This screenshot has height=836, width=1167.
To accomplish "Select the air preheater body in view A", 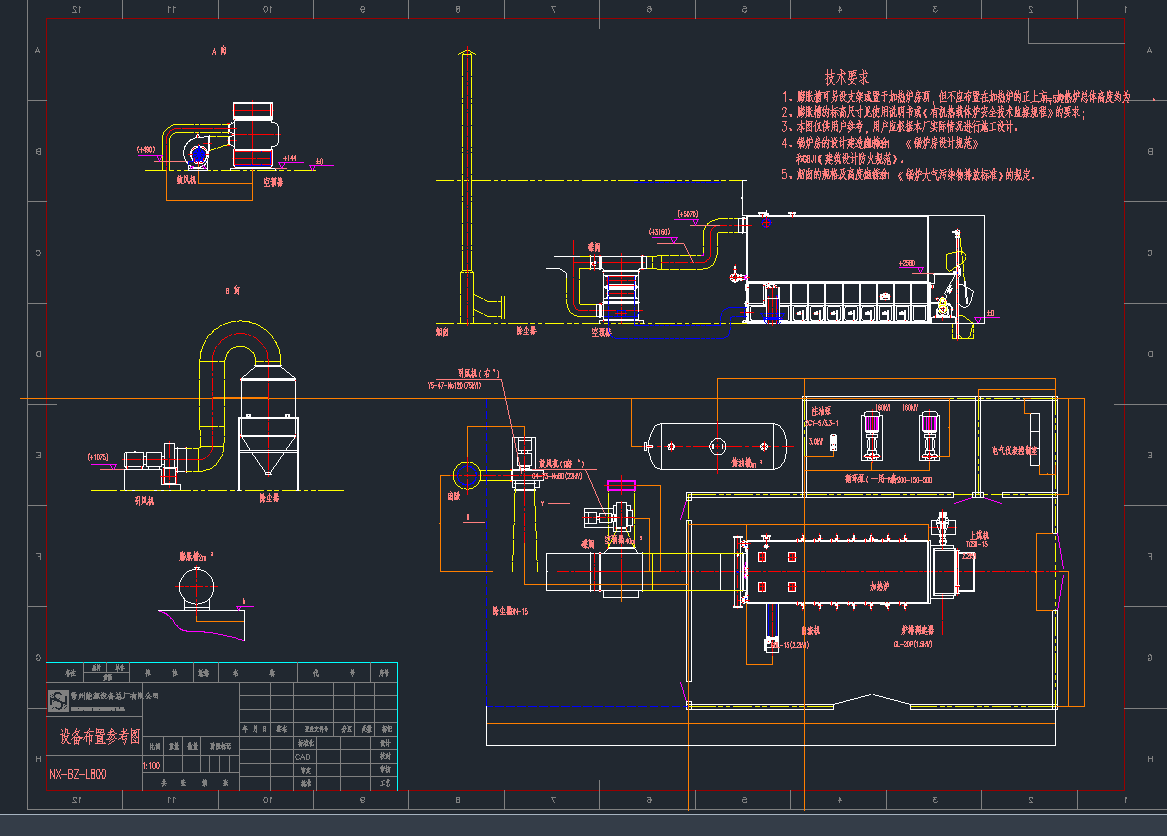I will 253,134.
